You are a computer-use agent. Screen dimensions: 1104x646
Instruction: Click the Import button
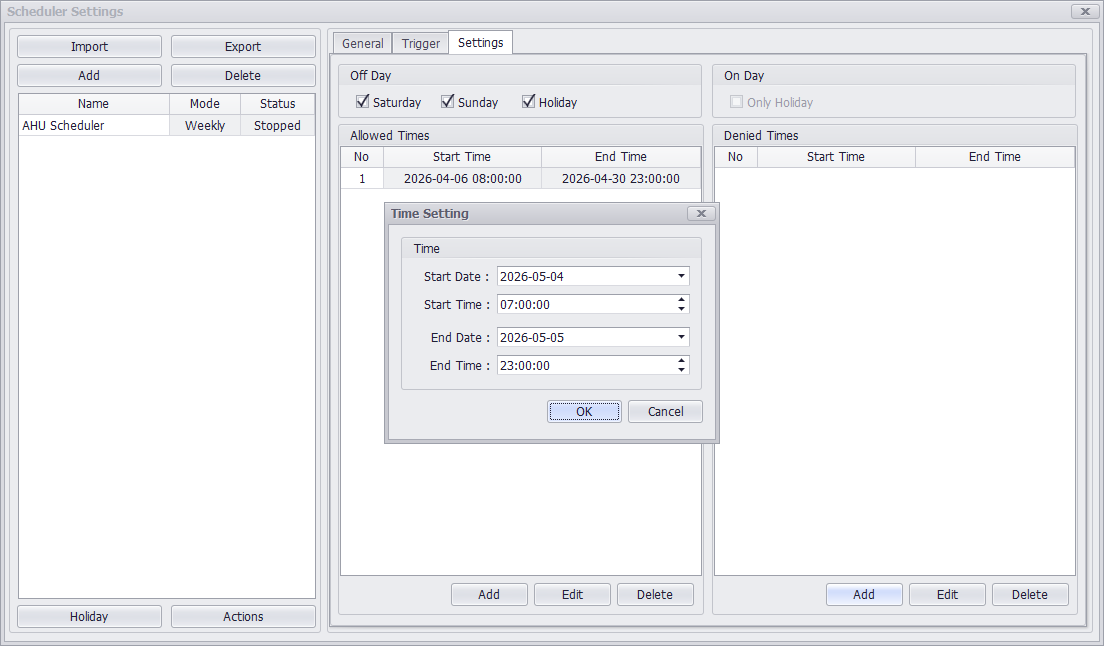[89, 47]
